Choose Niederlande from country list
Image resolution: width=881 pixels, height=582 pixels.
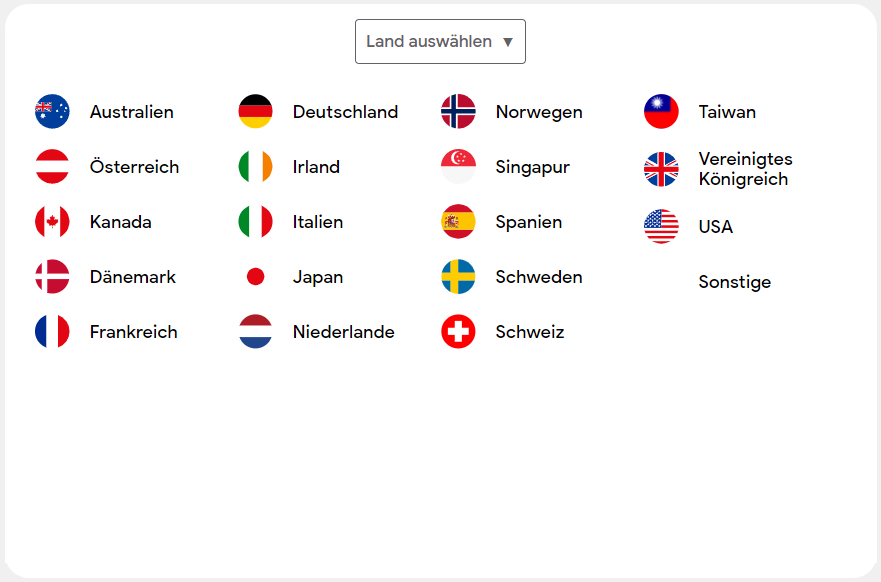point(344,332)
